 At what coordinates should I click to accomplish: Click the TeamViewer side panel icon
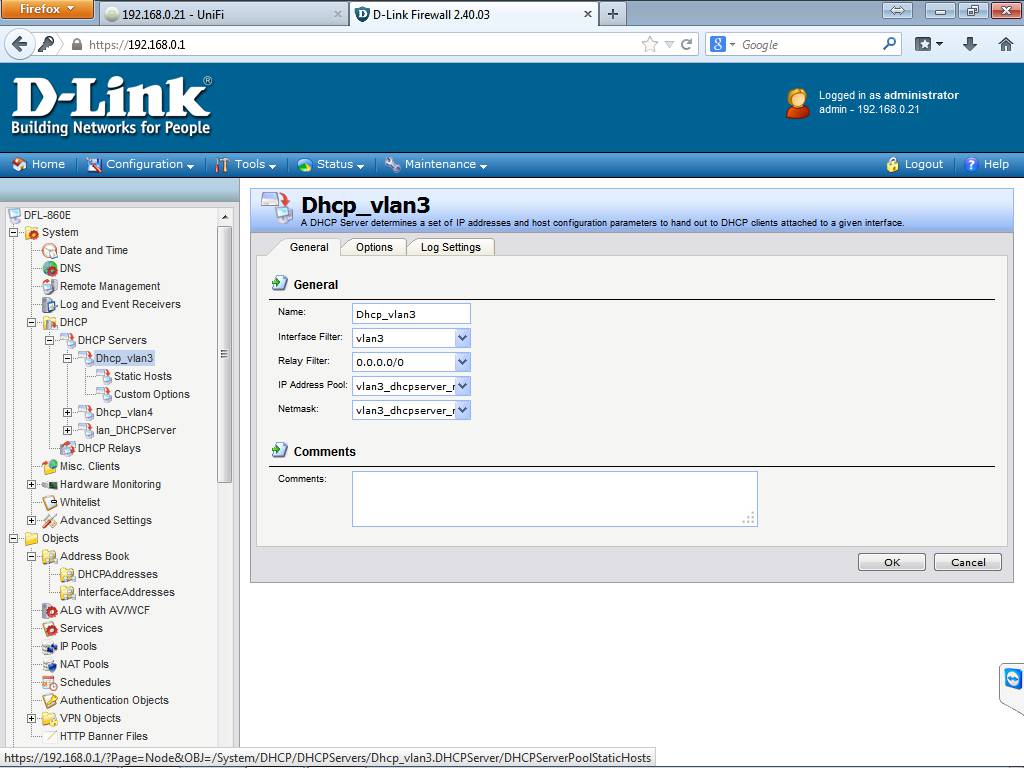(1012, 680)
